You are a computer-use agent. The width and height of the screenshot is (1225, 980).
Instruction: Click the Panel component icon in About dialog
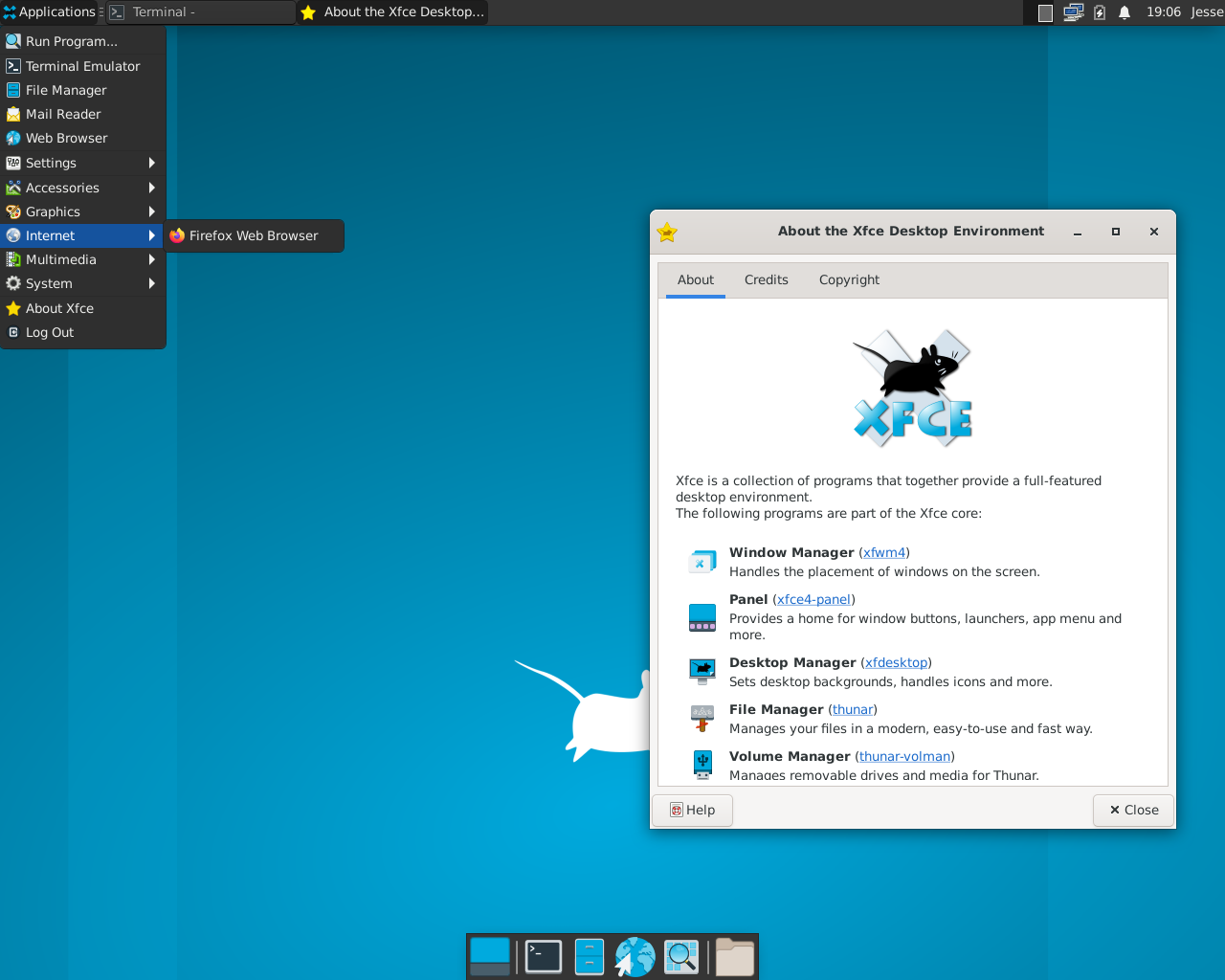pos(702,617)
